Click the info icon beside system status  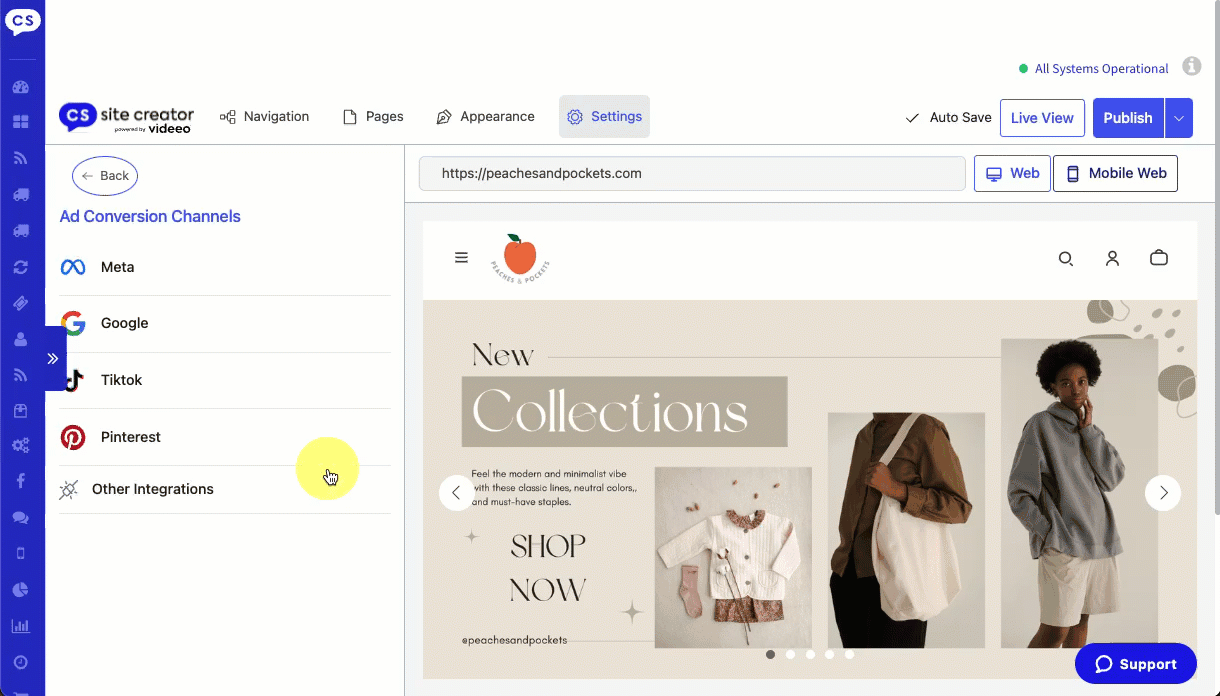click(x=1192, y=67)
